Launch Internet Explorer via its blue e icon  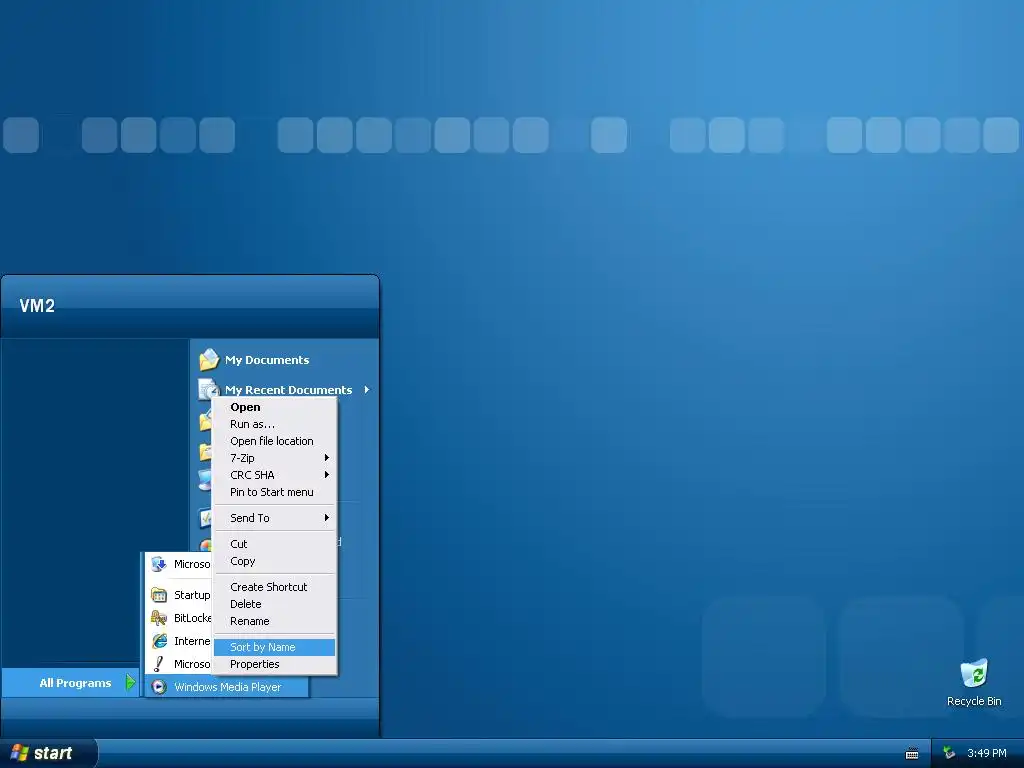click(159, 641)
